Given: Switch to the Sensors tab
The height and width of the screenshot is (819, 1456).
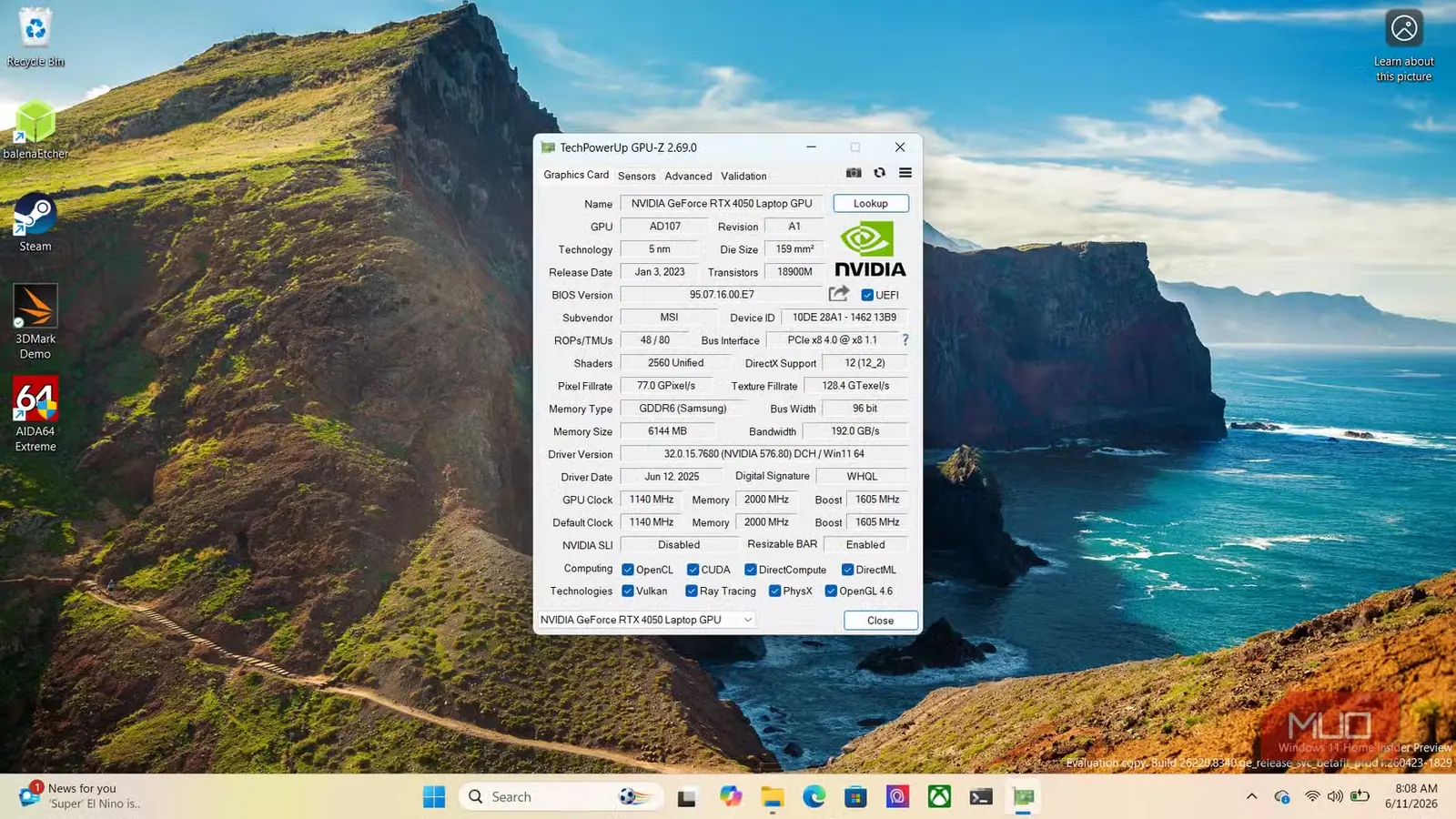Looking at the screenshot, I should click(637, 176).
